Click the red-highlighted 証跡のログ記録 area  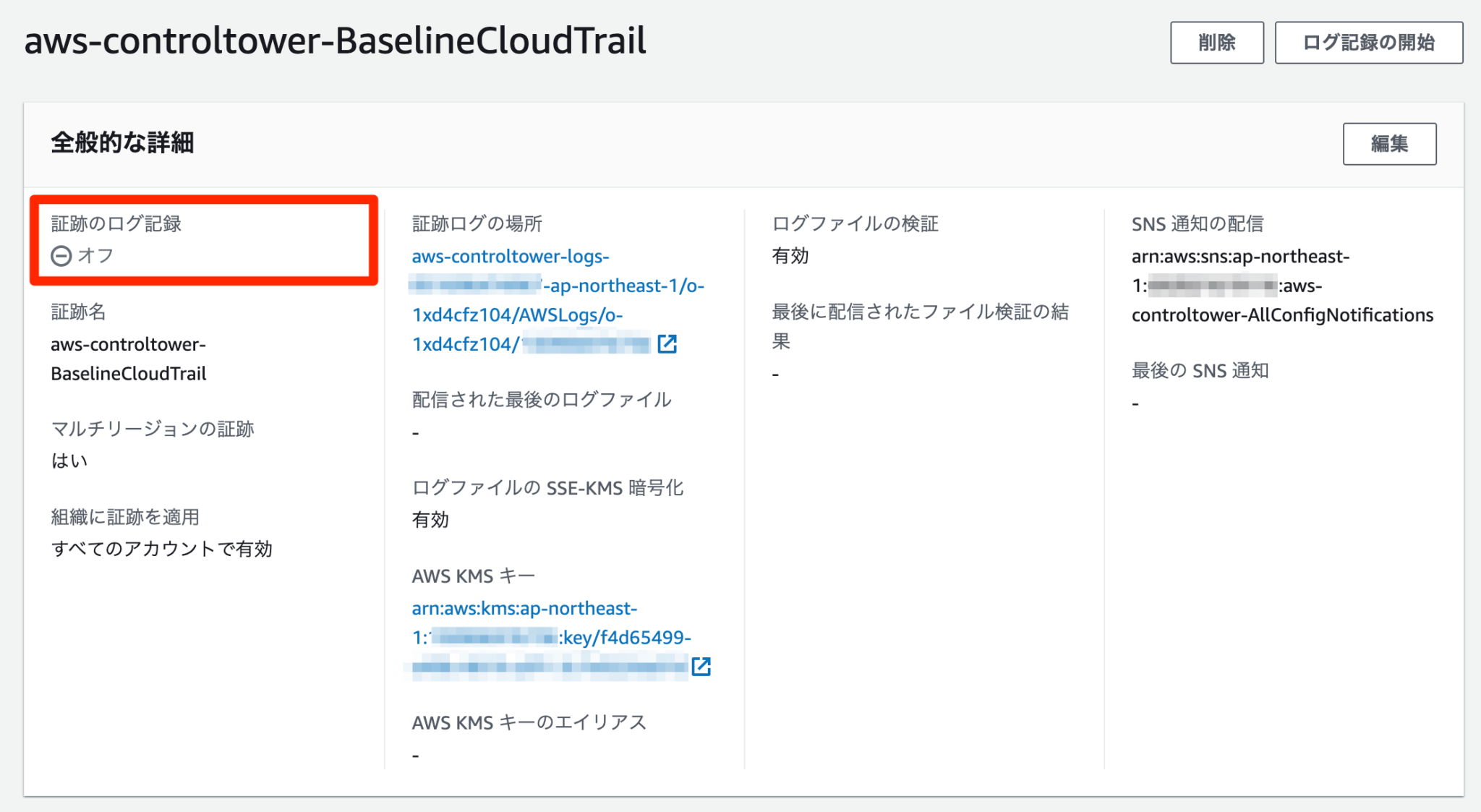click(x=202, y=240)
